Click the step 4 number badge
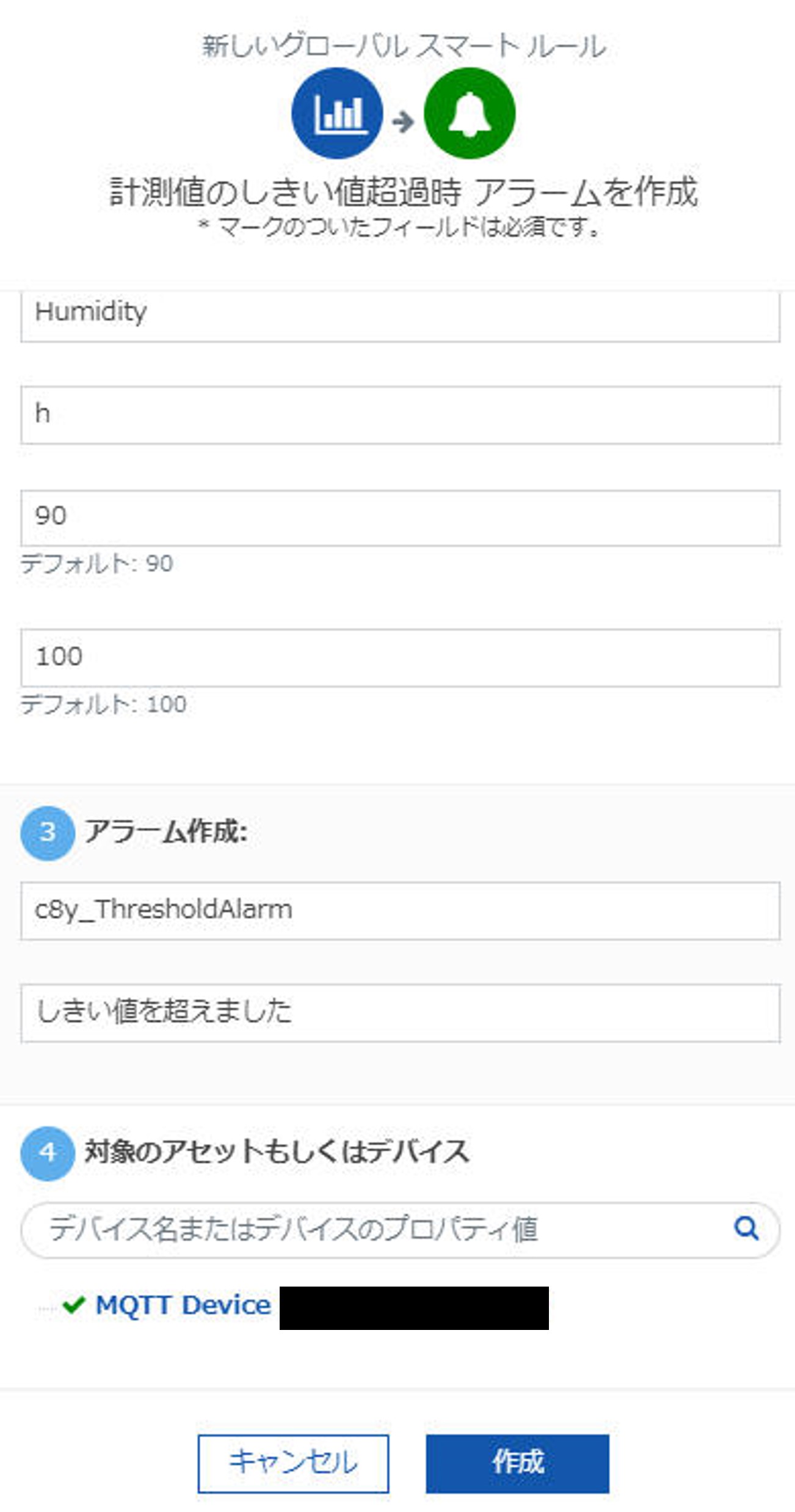The image size is (795, 1512). 48,1153
